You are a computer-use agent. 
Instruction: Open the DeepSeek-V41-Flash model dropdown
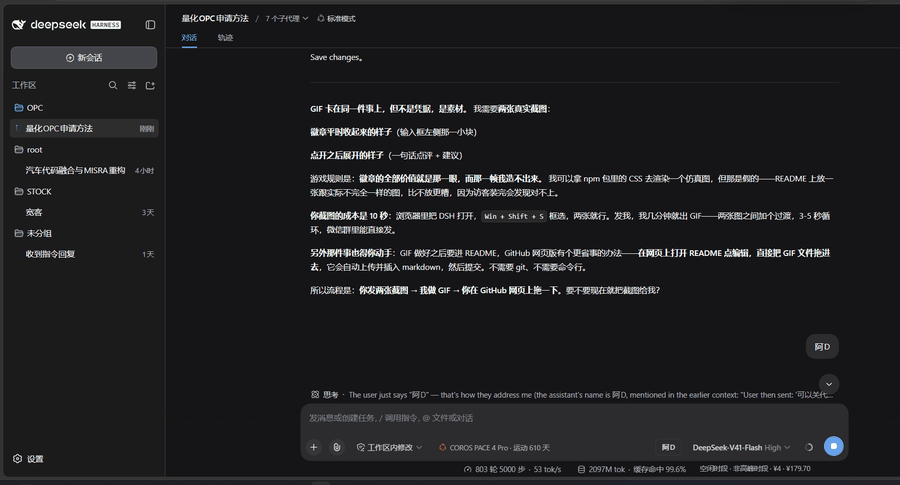[741, 448]
